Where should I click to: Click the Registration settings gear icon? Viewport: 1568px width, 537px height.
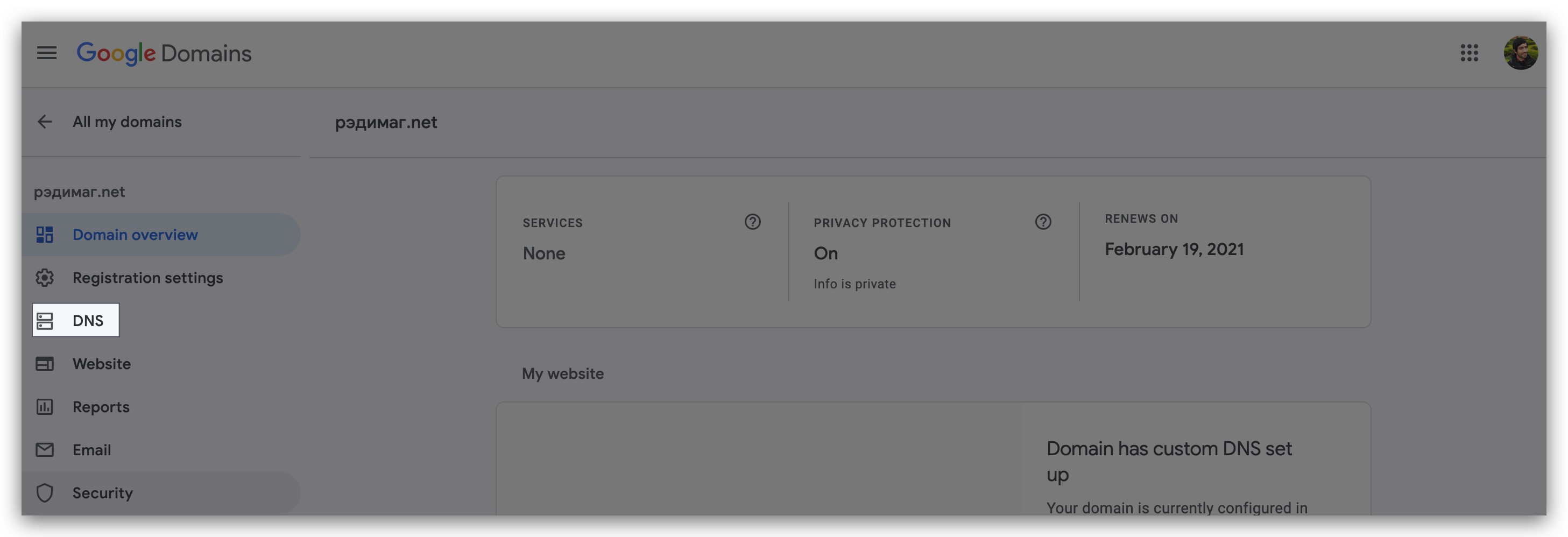tap(45, 278)
